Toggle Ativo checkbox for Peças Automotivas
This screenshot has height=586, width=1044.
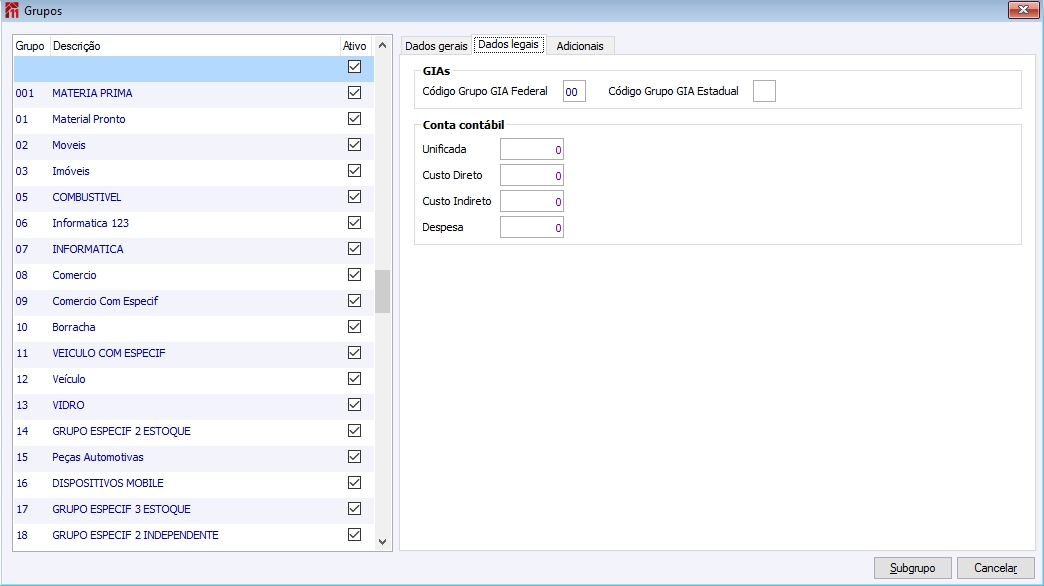coord(354,456)
